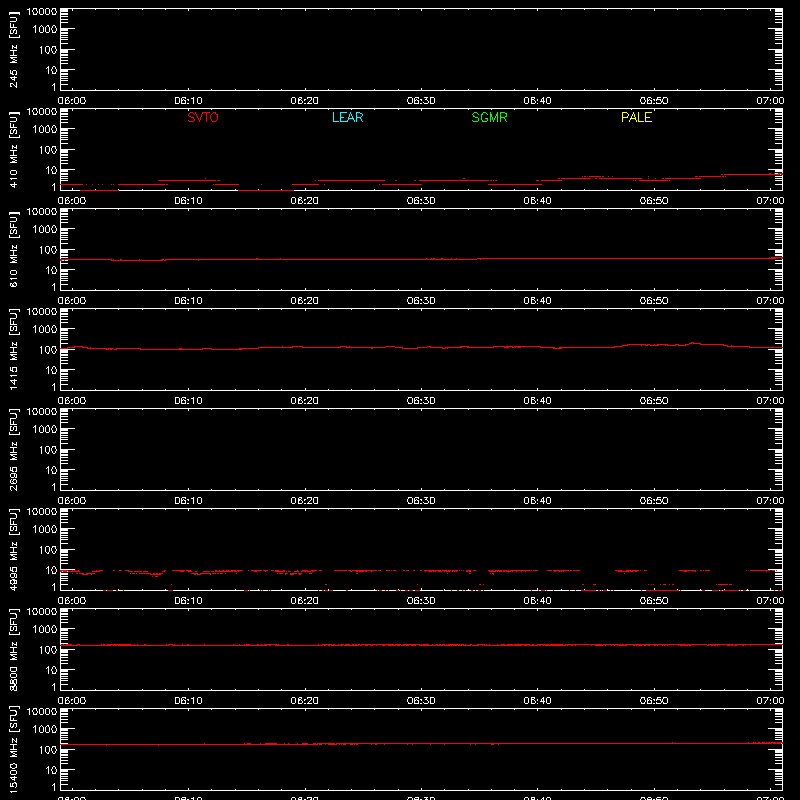Click the 06:00 tick below the 8800 MHz plot
This screenshot has width=800, height=800.
(72, 701)
